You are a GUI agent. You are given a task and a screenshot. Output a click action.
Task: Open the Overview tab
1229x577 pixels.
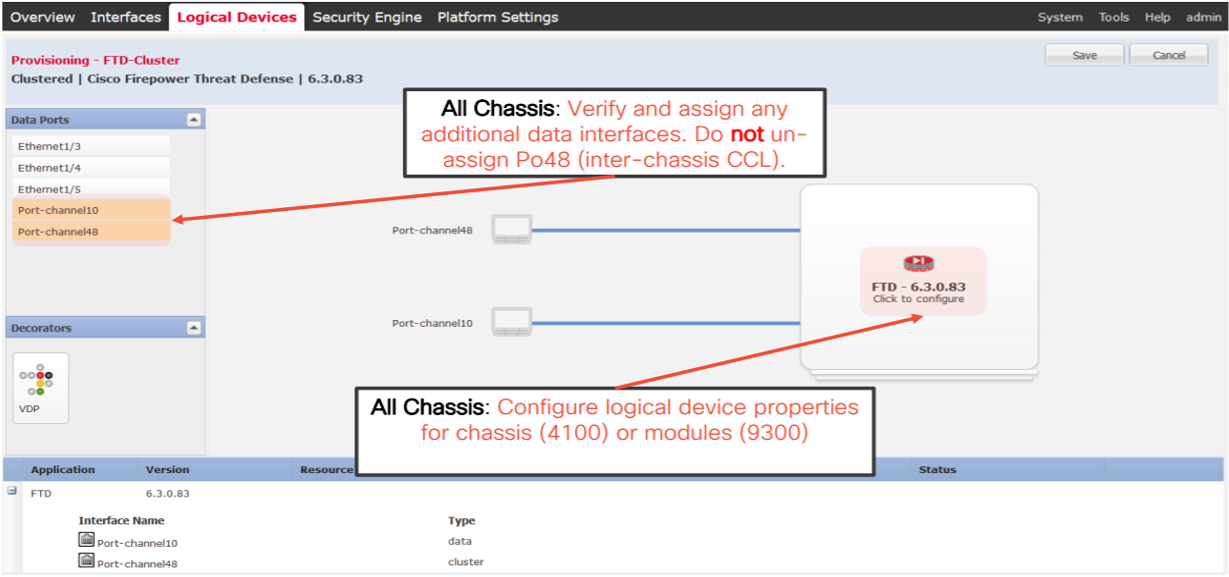tap(43, 17)
